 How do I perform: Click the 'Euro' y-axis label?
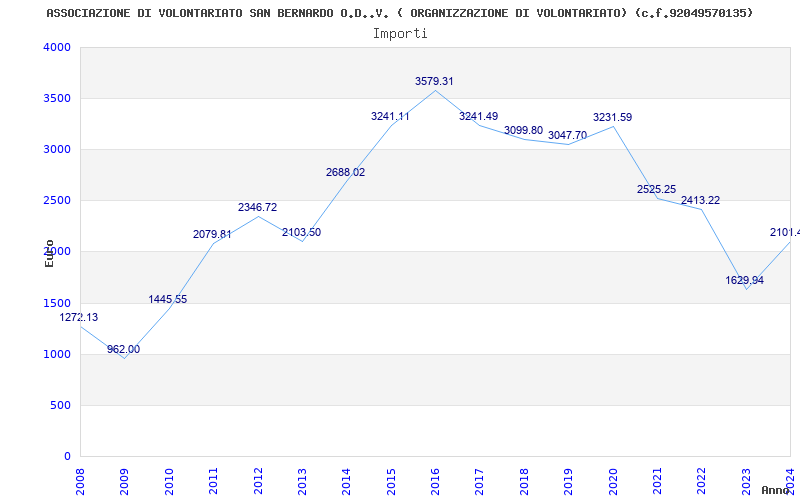pyautogui.click(x=49, y=253)
